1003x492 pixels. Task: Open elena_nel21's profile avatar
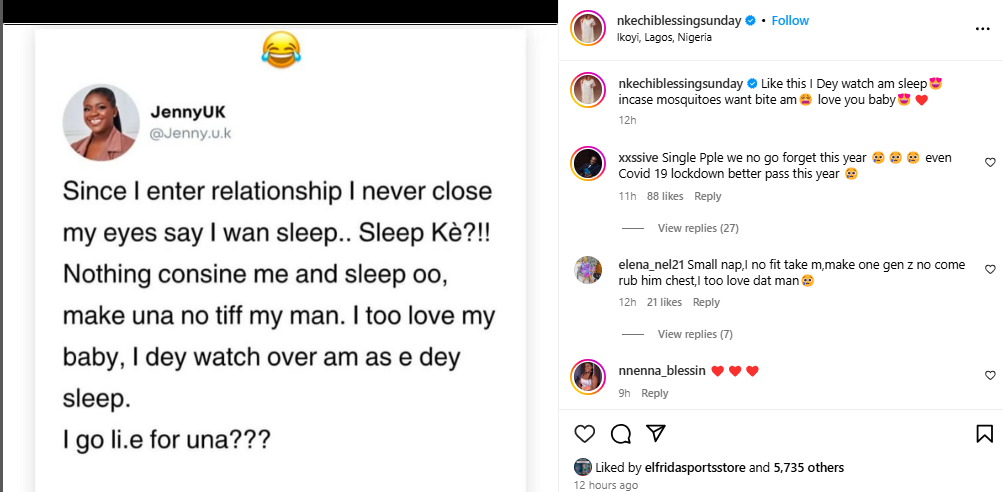pos(587,270)
